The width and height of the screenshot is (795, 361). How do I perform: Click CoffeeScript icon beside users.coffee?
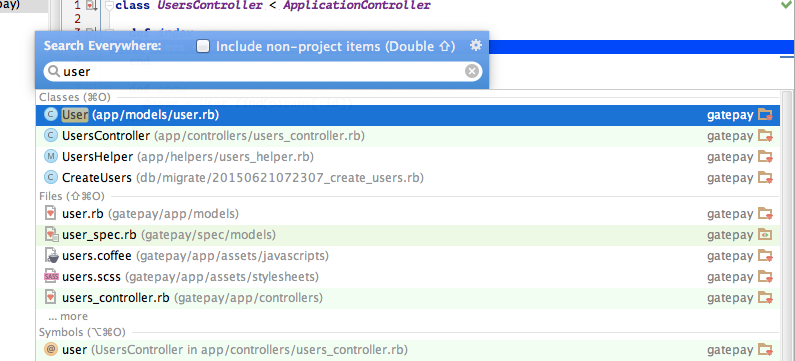tap(51, 256)
